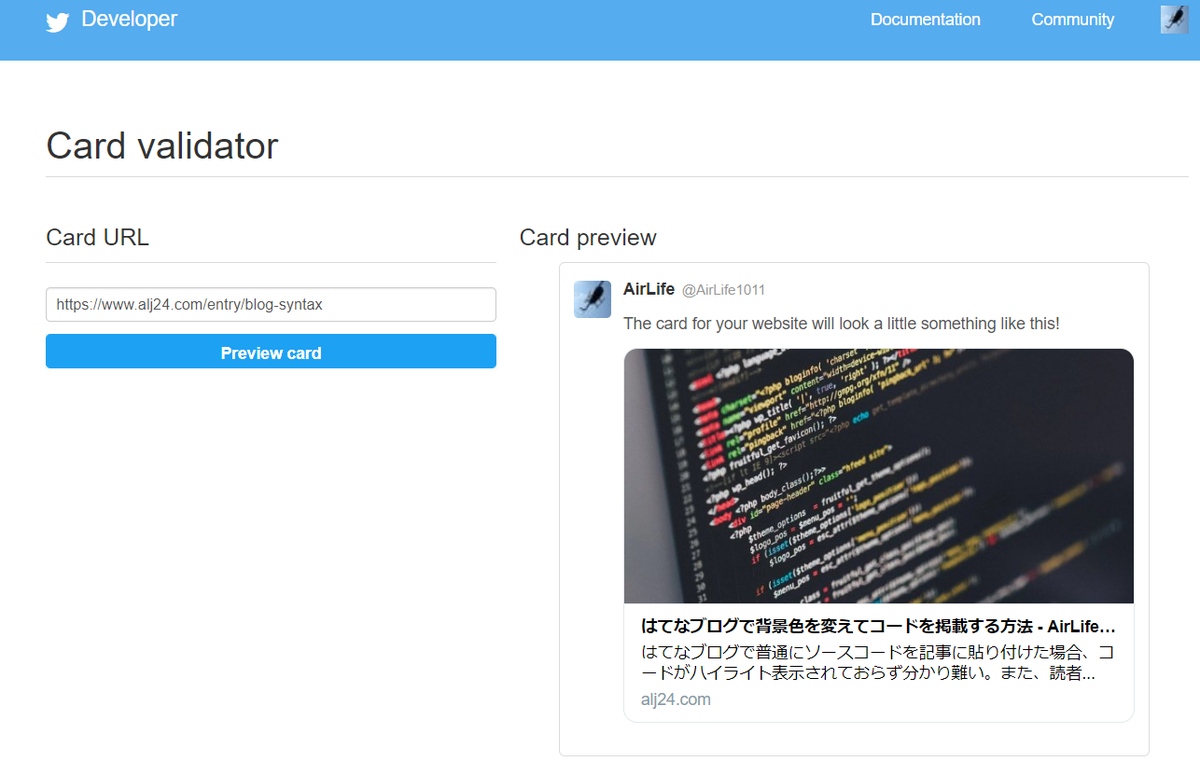Image resolution: width=1200 pixels, height=775 pixels.
Task: Click the card title はてなブログで背景色を変えて
Action: (x=878, y=627)
